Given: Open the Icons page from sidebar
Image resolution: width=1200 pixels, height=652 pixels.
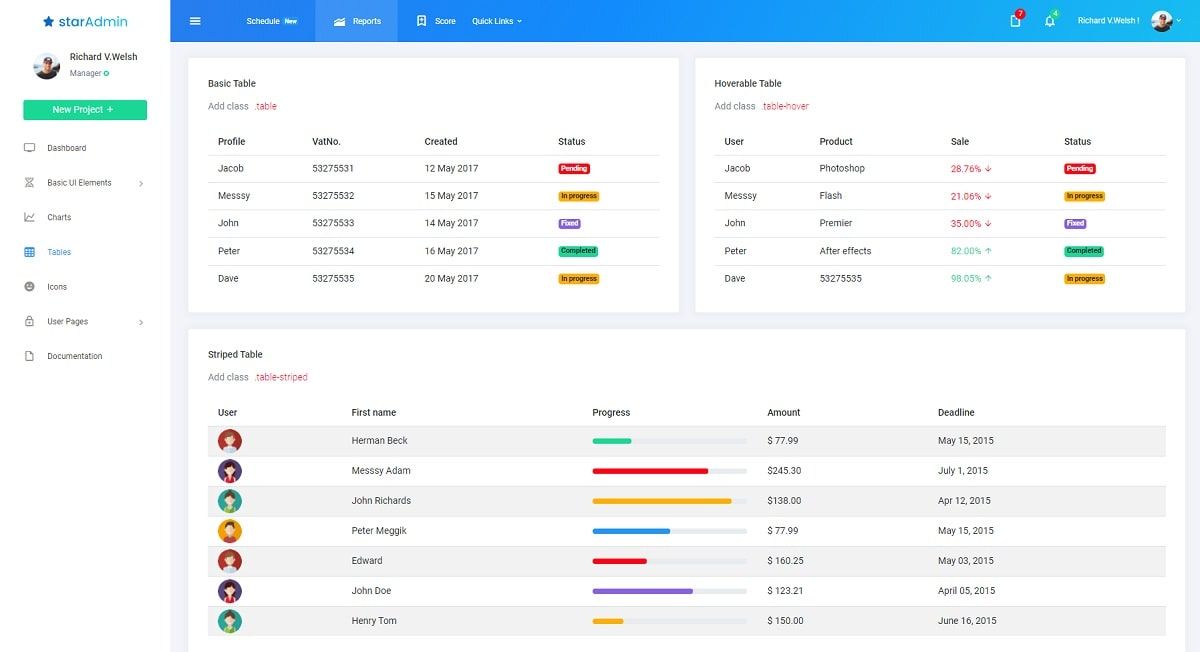Looking at the screenshot, I should [x=56, y=287].
